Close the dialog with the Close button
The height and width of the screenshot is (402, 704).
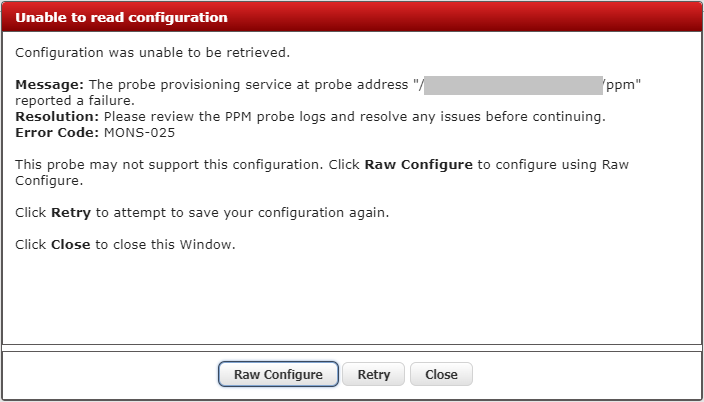click(x=441, y=374)
